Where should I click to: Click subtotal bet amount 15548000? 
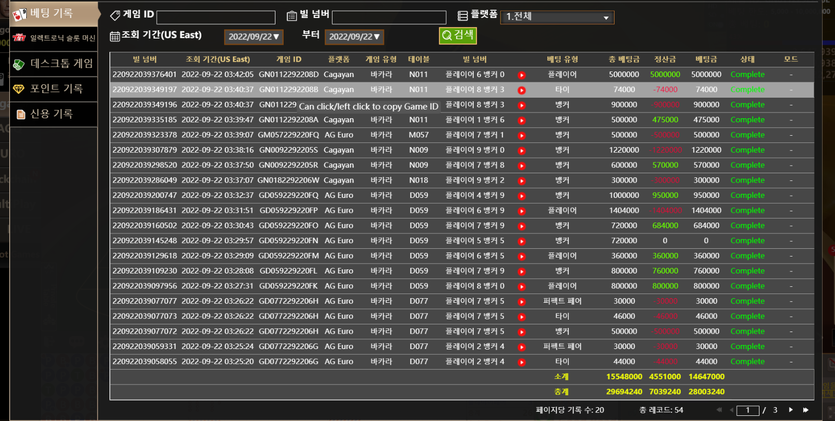624,376
